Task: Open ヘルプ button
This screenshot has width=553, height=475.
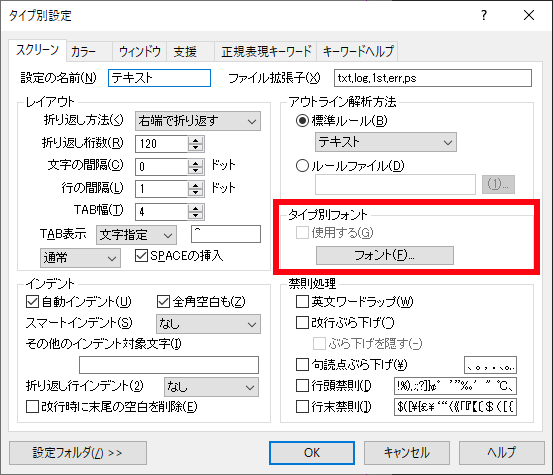Action: click(502, 453)
